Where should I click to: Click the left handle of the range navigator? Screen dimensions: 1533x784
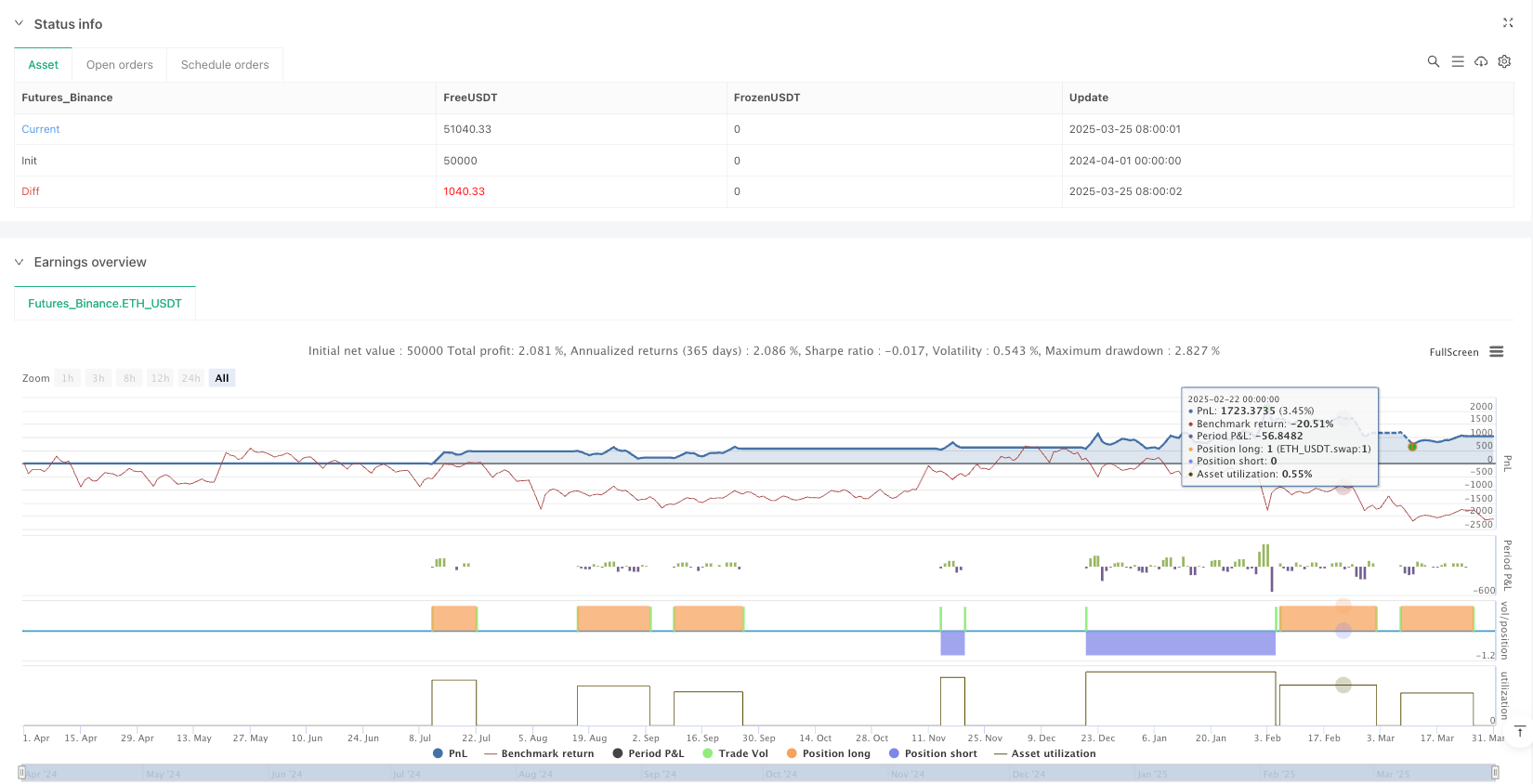(21, 772)
